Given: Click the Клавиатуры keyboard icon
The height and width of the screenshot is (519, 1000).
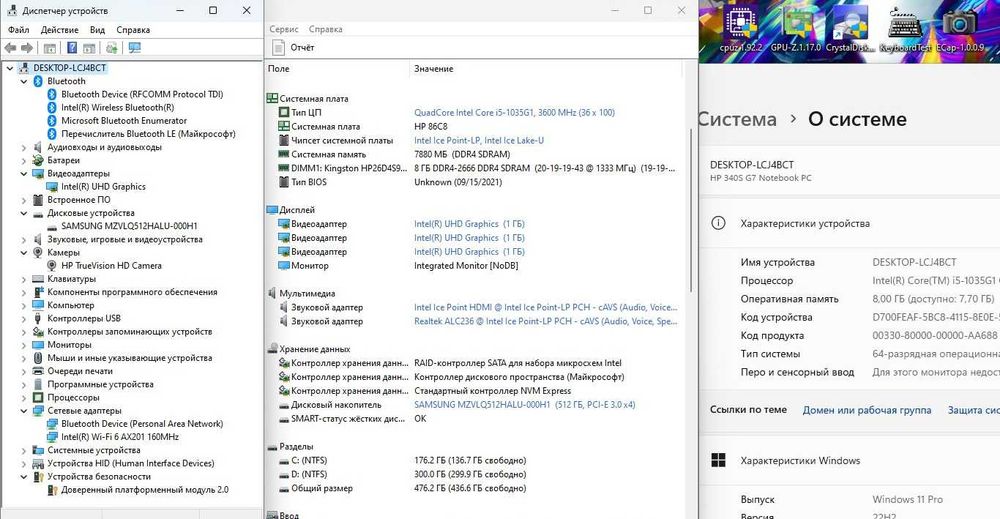Looking at the screenshot, I should 38,279.
